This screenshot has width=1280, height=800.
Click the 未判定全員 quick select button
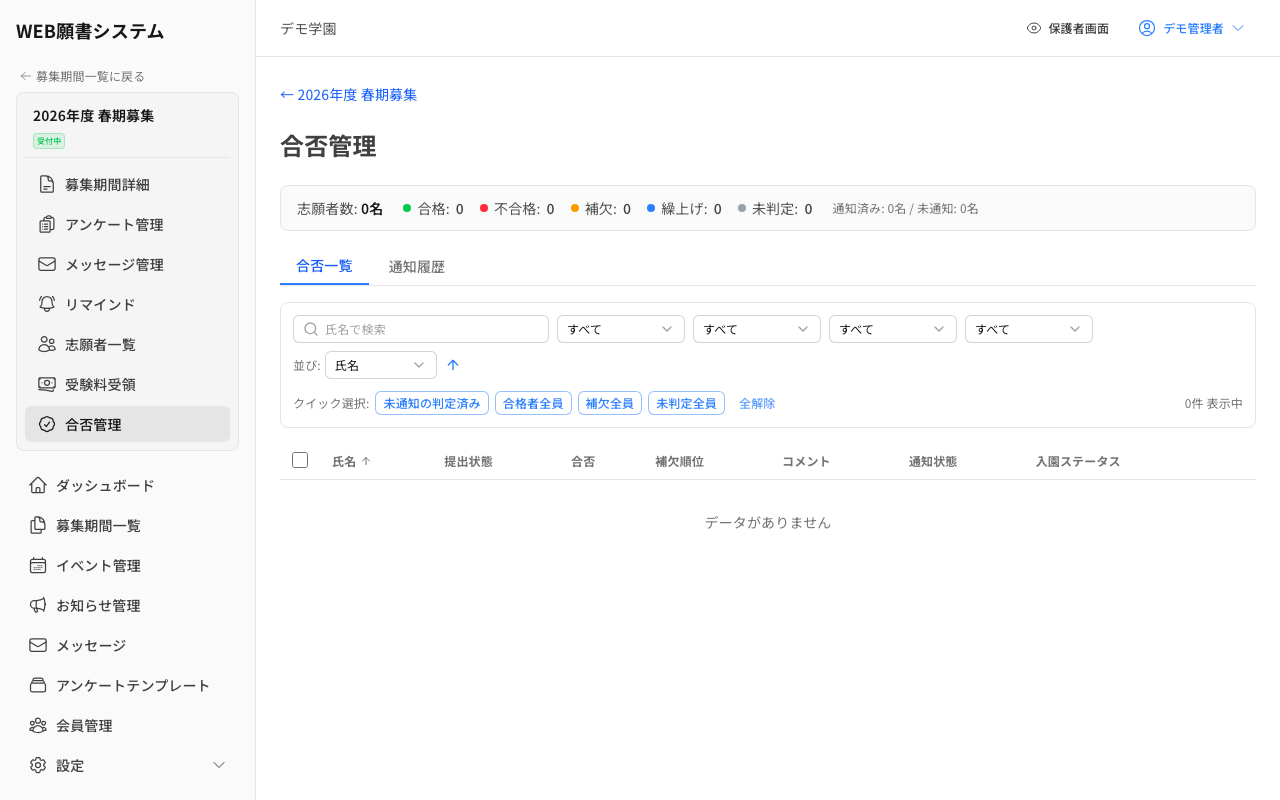point(686,403)
